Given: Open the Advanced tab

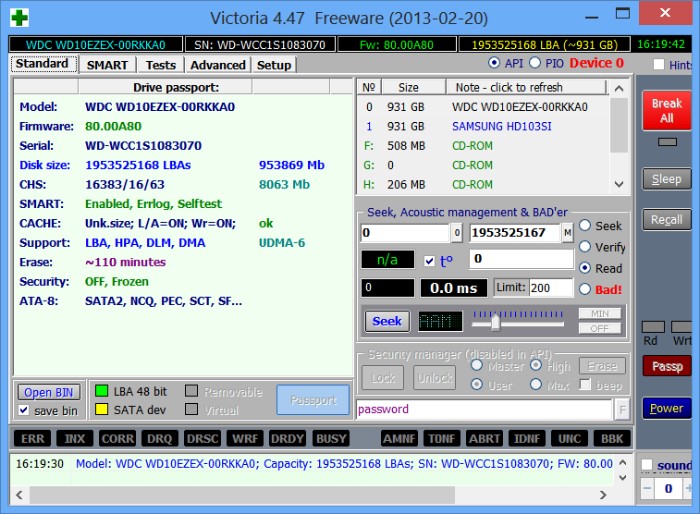Looking at the screenshot, I should coord(218,65).
